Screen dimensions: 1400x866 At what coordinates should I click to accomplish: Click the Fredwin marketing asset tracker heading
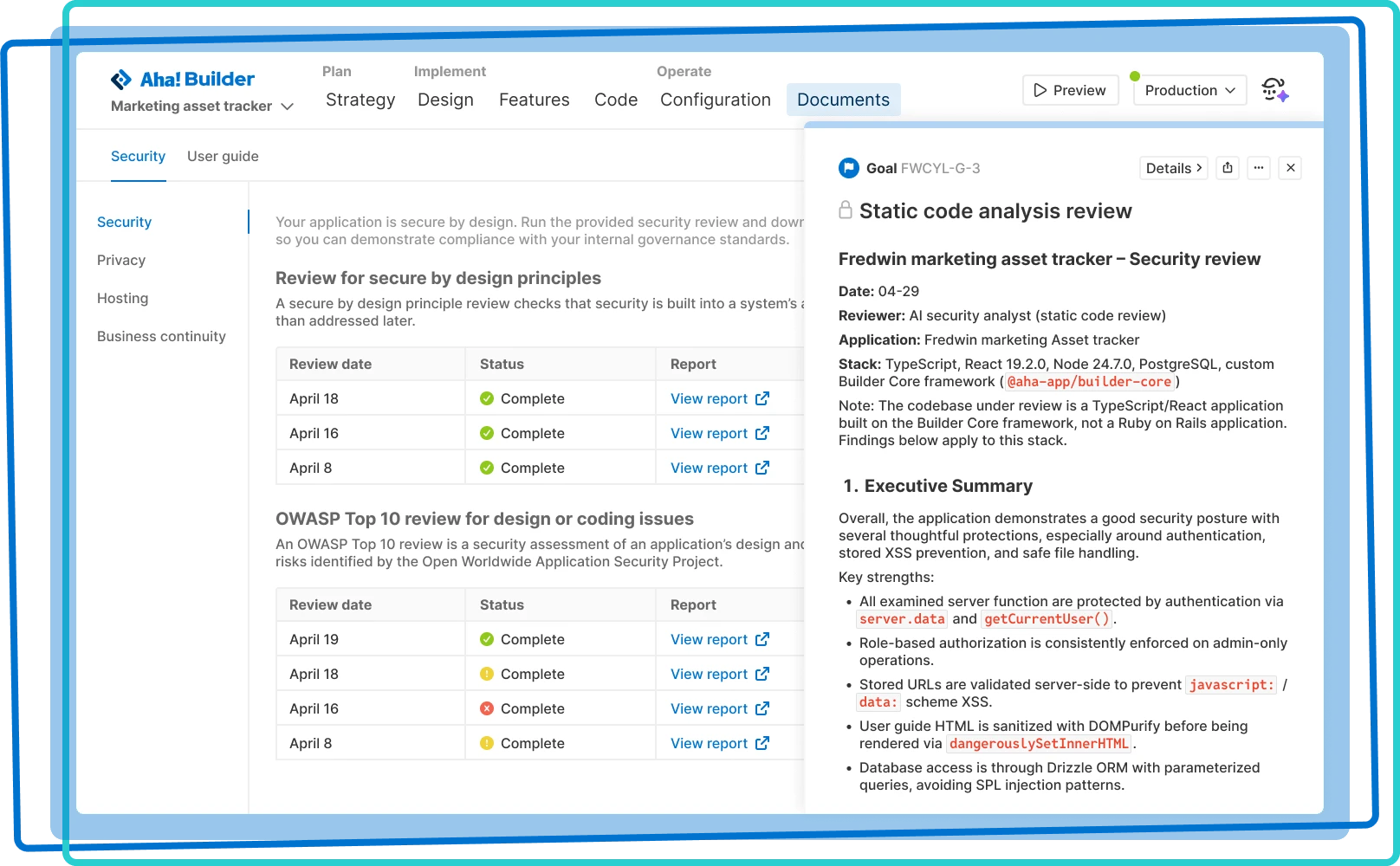[1049, 259]
